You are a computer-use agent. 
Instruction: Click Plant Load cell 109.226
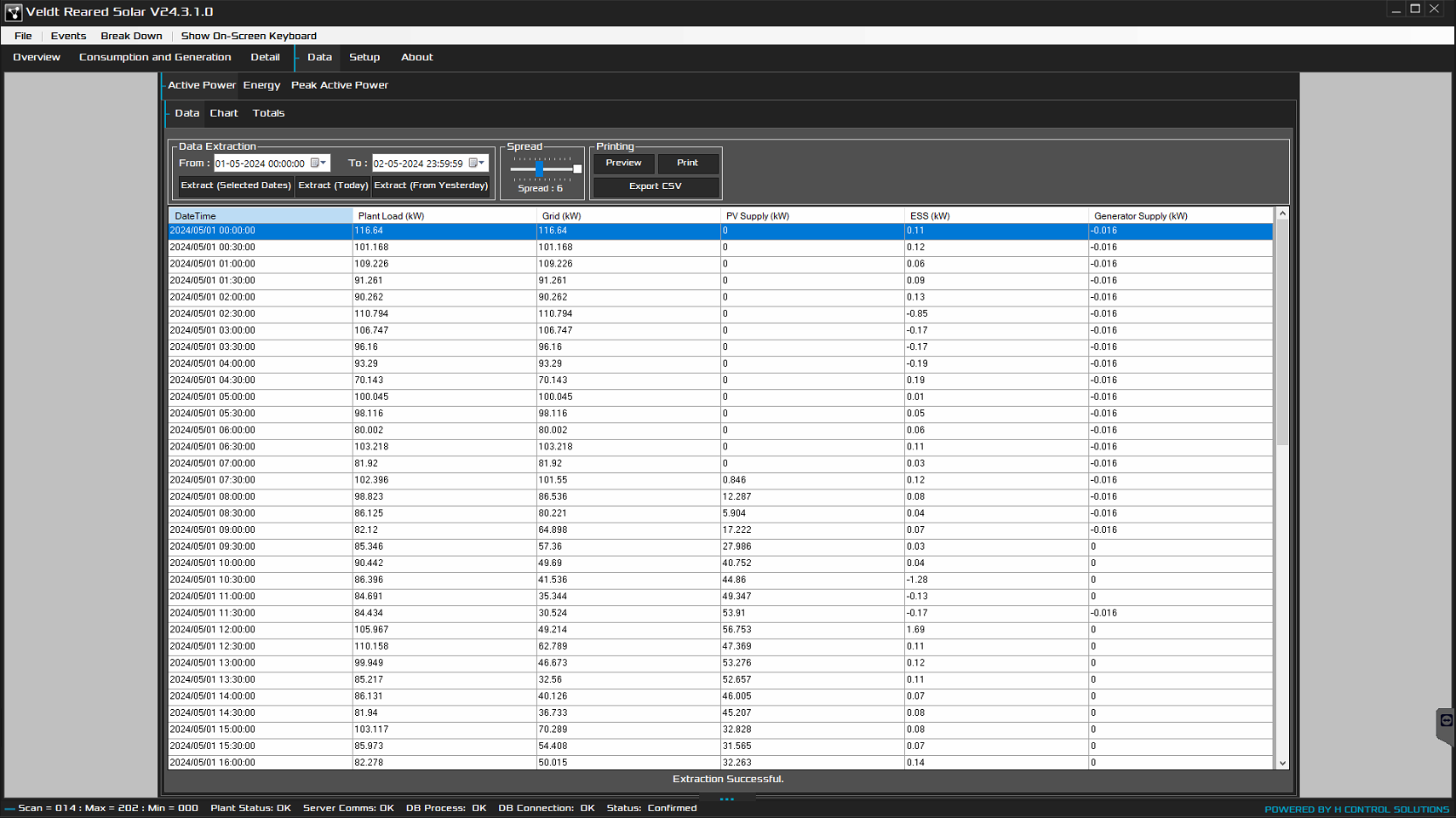pos(444,264)
